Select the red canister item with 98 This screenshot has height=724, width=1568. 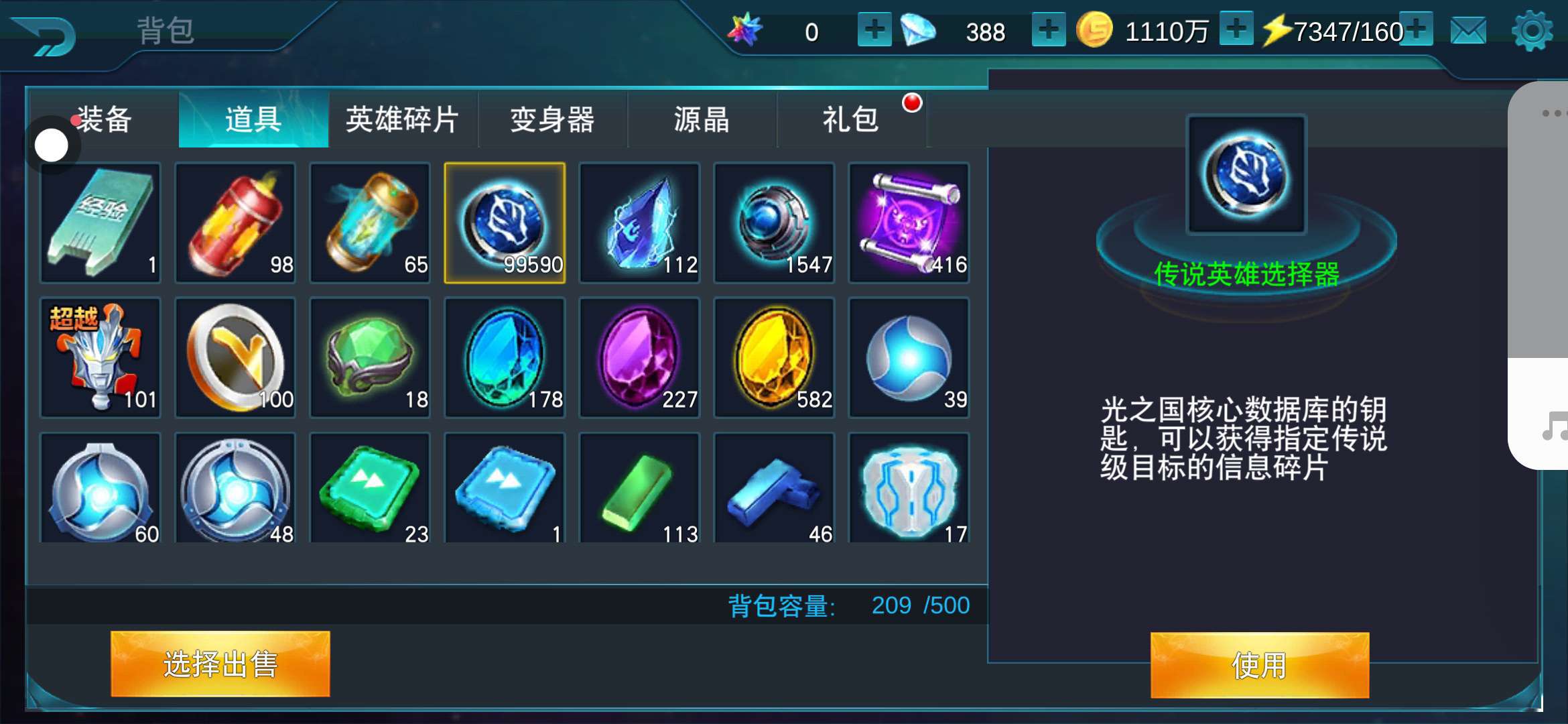(235, 223)
